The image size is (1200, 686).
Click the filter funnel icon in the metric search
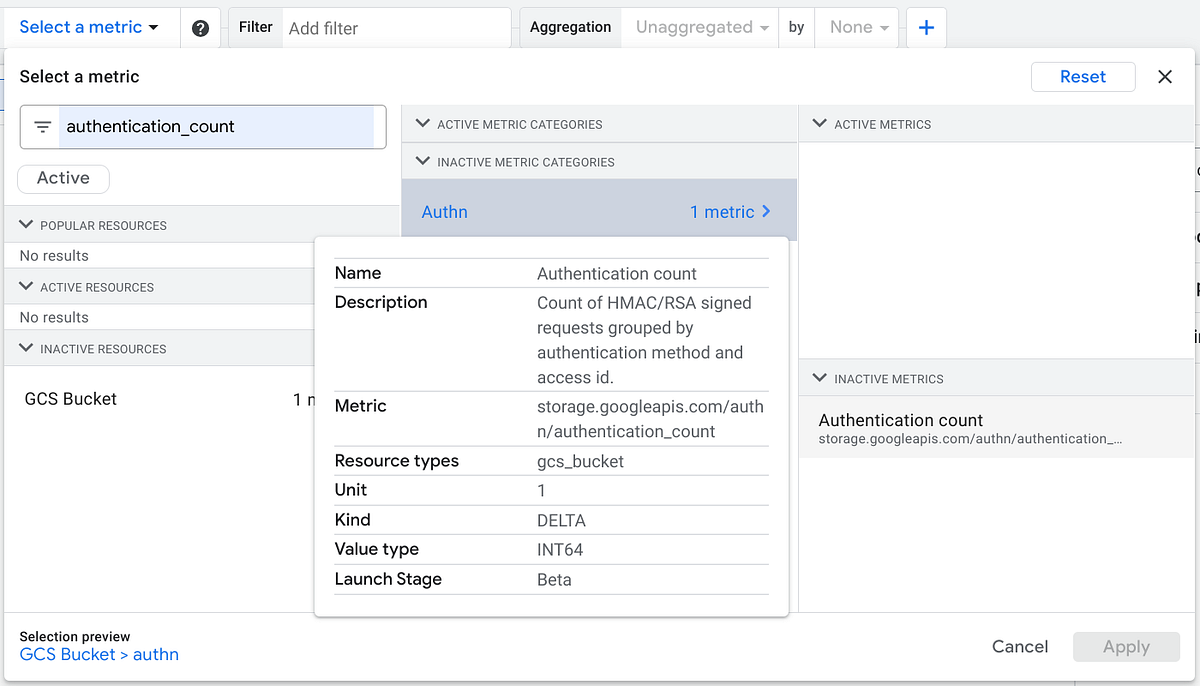pos(41,127)
